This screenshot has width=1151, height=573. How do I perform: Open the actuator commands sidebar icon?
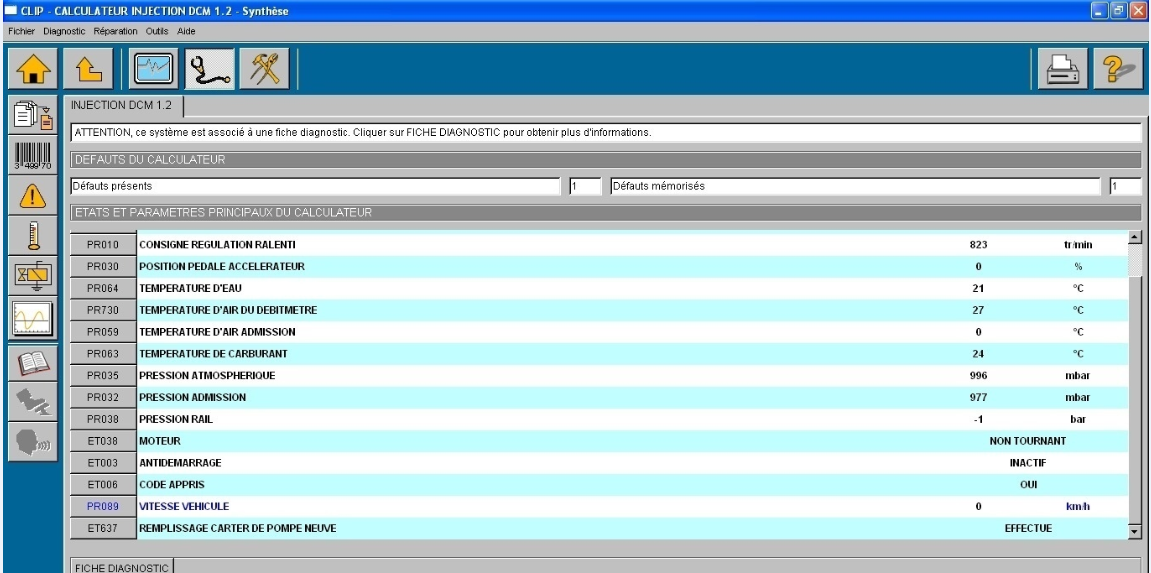click(33, 276)
